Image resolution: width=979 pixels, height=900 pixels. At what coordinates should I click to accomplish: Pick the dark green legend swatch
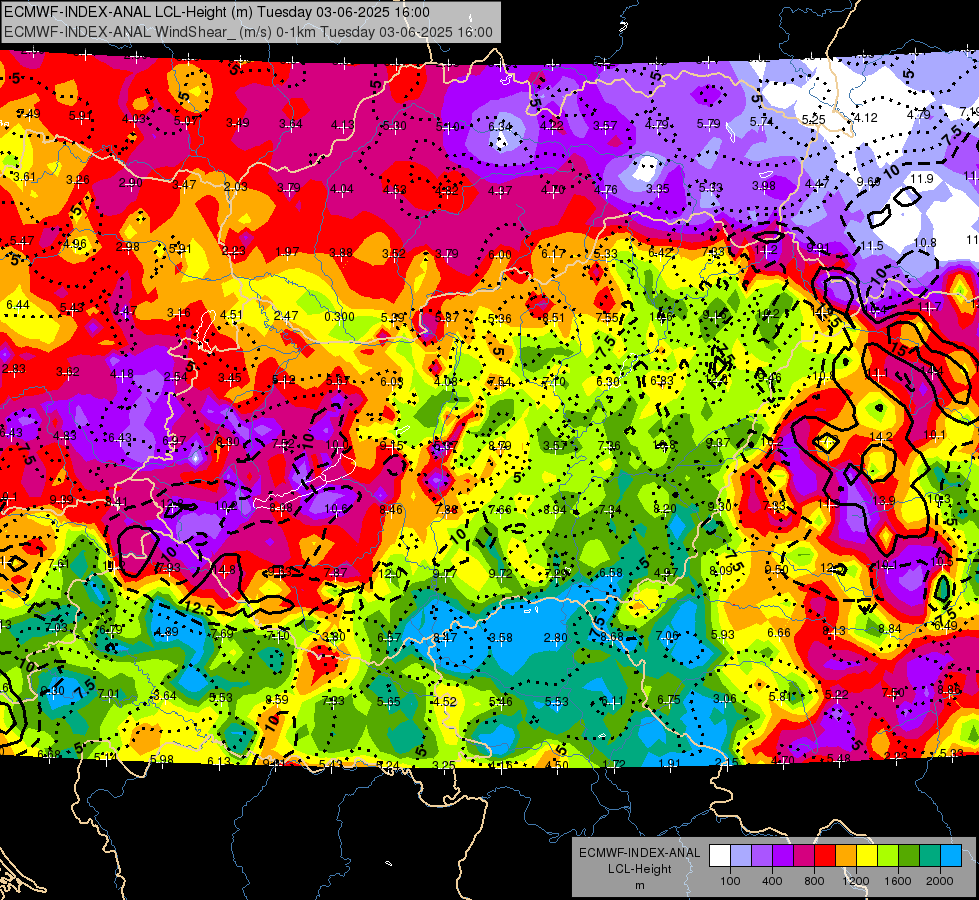click(x=908, y=856)
